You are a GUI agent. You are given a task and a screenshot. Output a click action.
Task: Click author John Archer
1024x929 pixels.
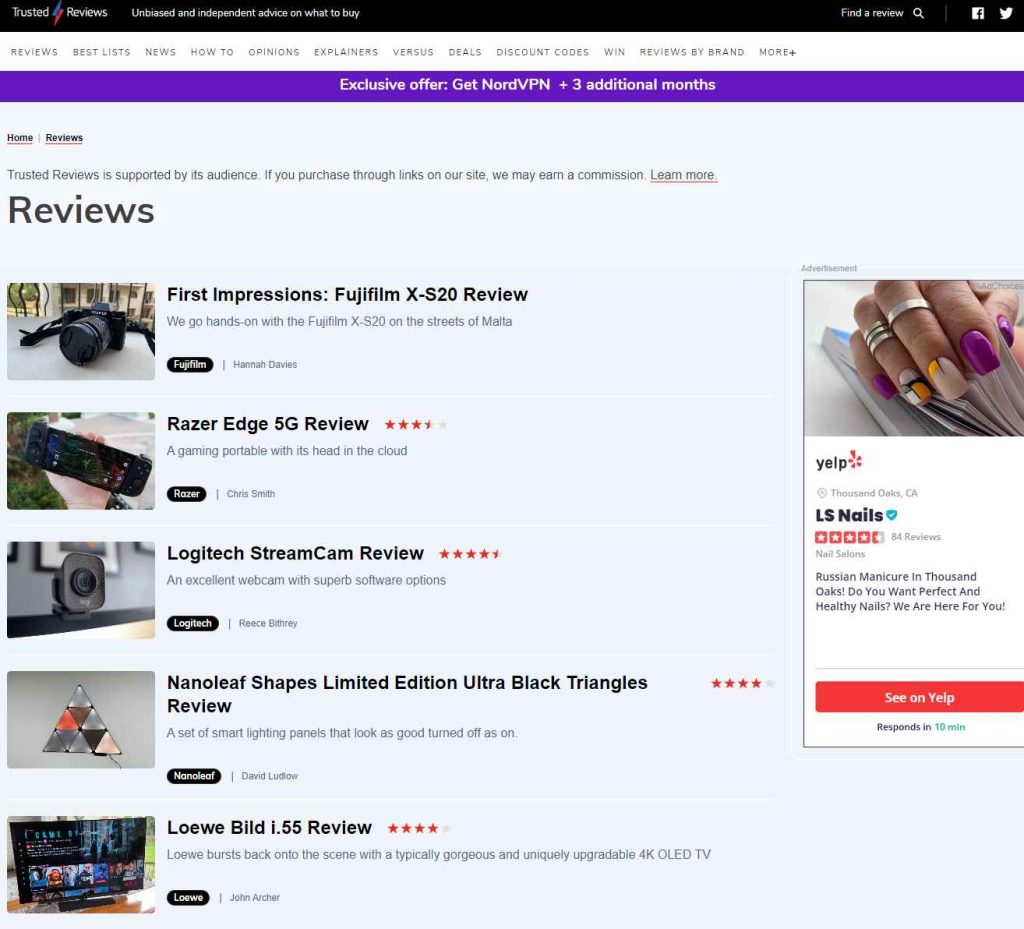click(255, 897)
